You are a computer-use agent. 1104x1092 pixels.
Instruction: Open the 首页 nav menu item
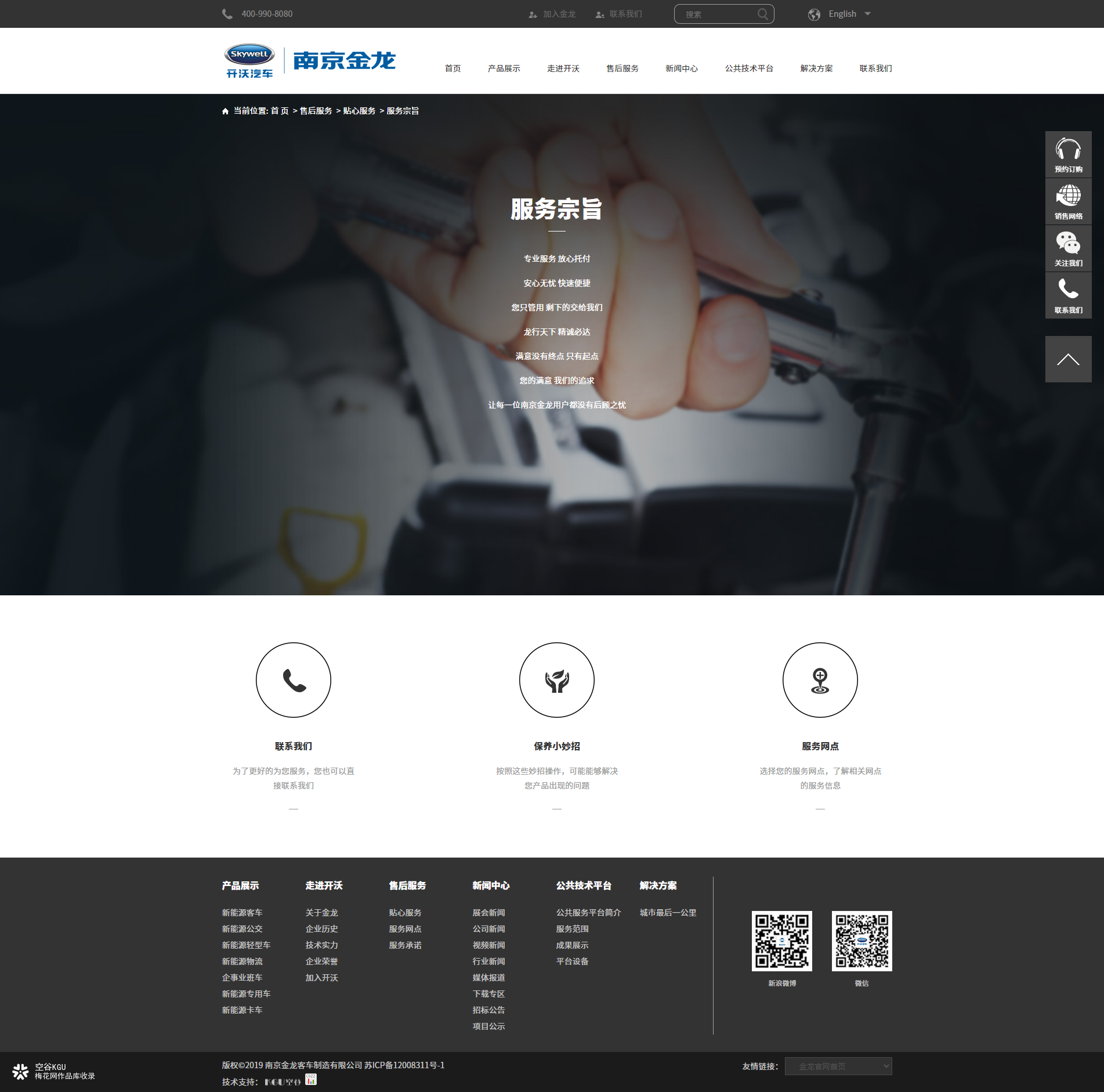tap(453, 68)
